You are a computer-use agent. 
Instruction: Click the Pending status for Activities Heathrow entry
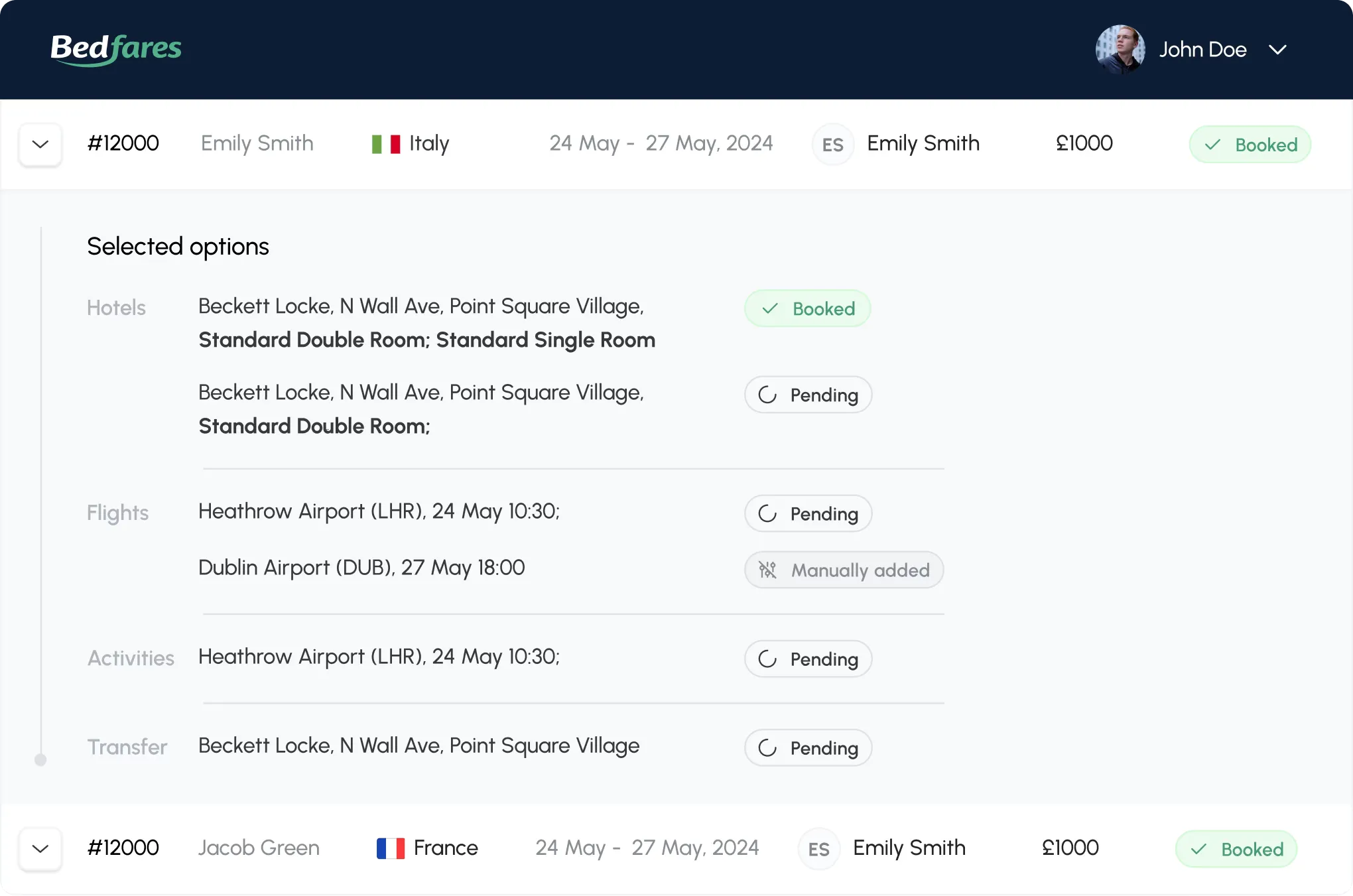pos(808,659)
